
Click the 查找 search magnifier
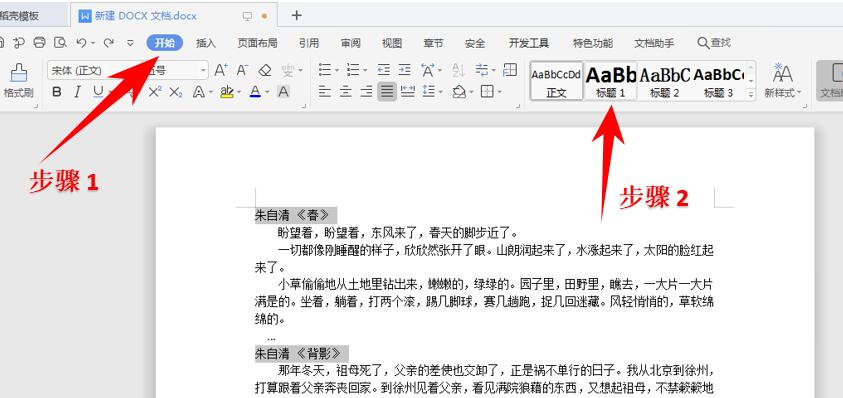[x=703, y=42]
